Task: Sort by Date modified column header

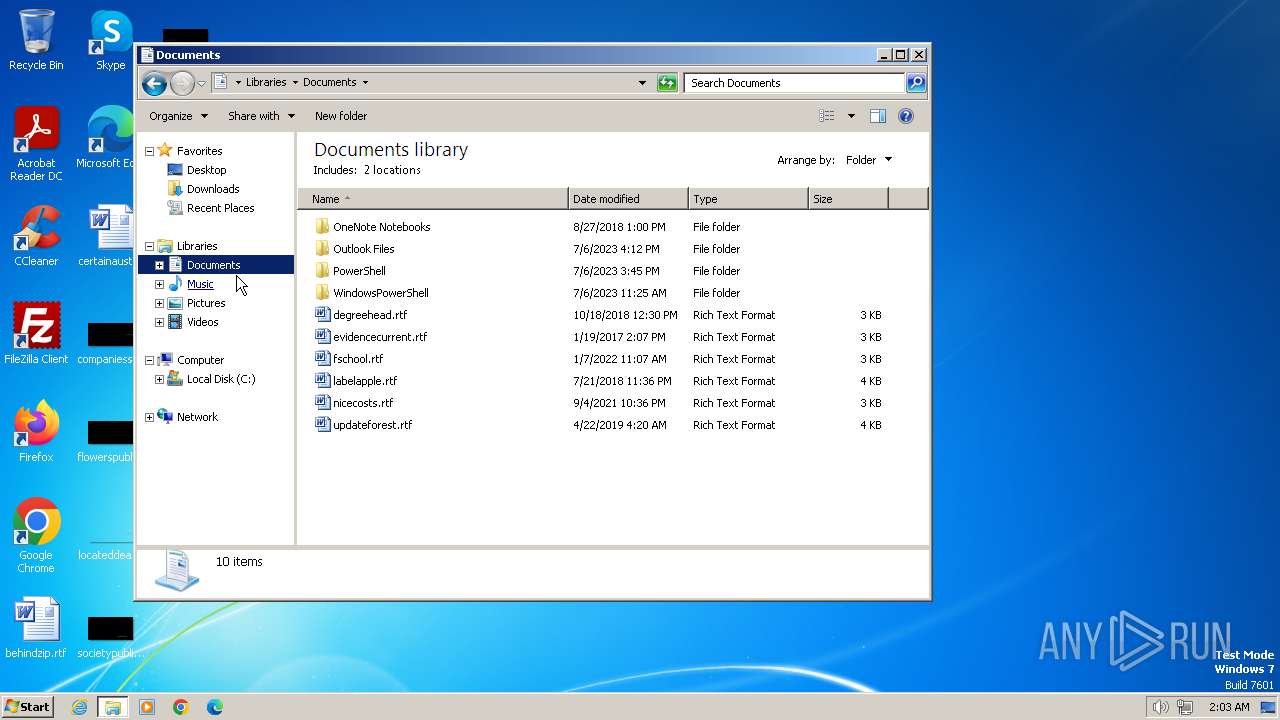Action: click(x=628, y=199)
